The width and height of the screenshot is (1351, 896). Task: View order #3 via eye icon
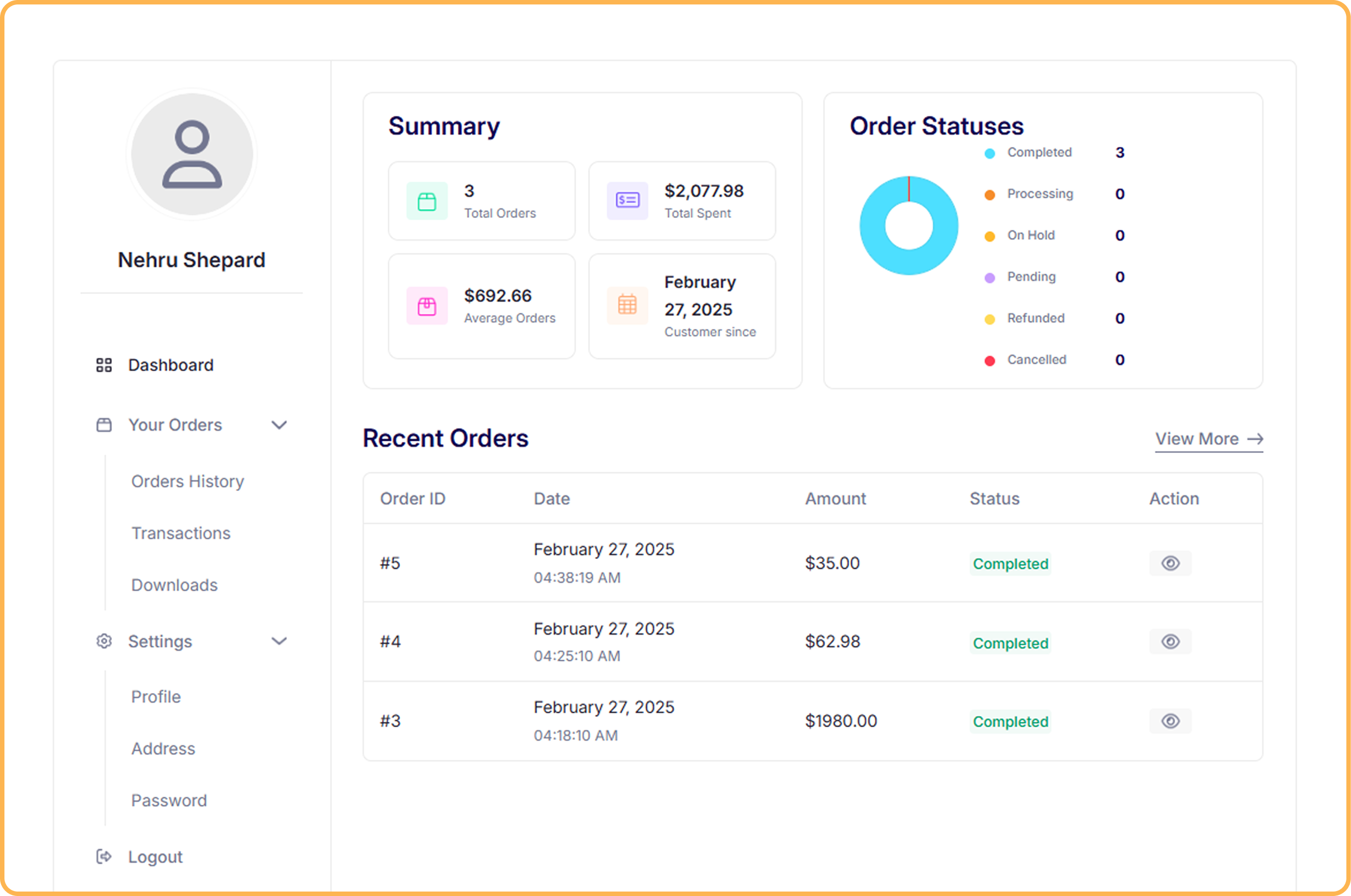[1170, 721]
